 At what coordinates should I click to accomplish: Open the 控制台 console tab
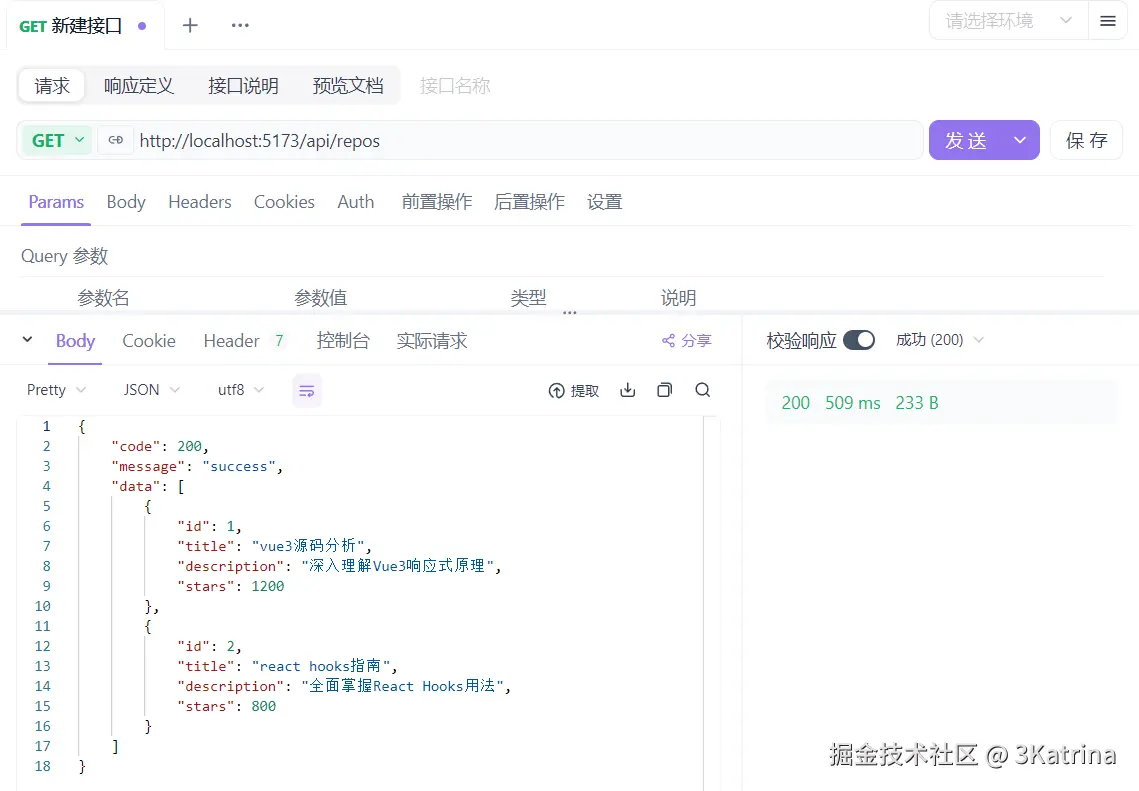[343, 341]
